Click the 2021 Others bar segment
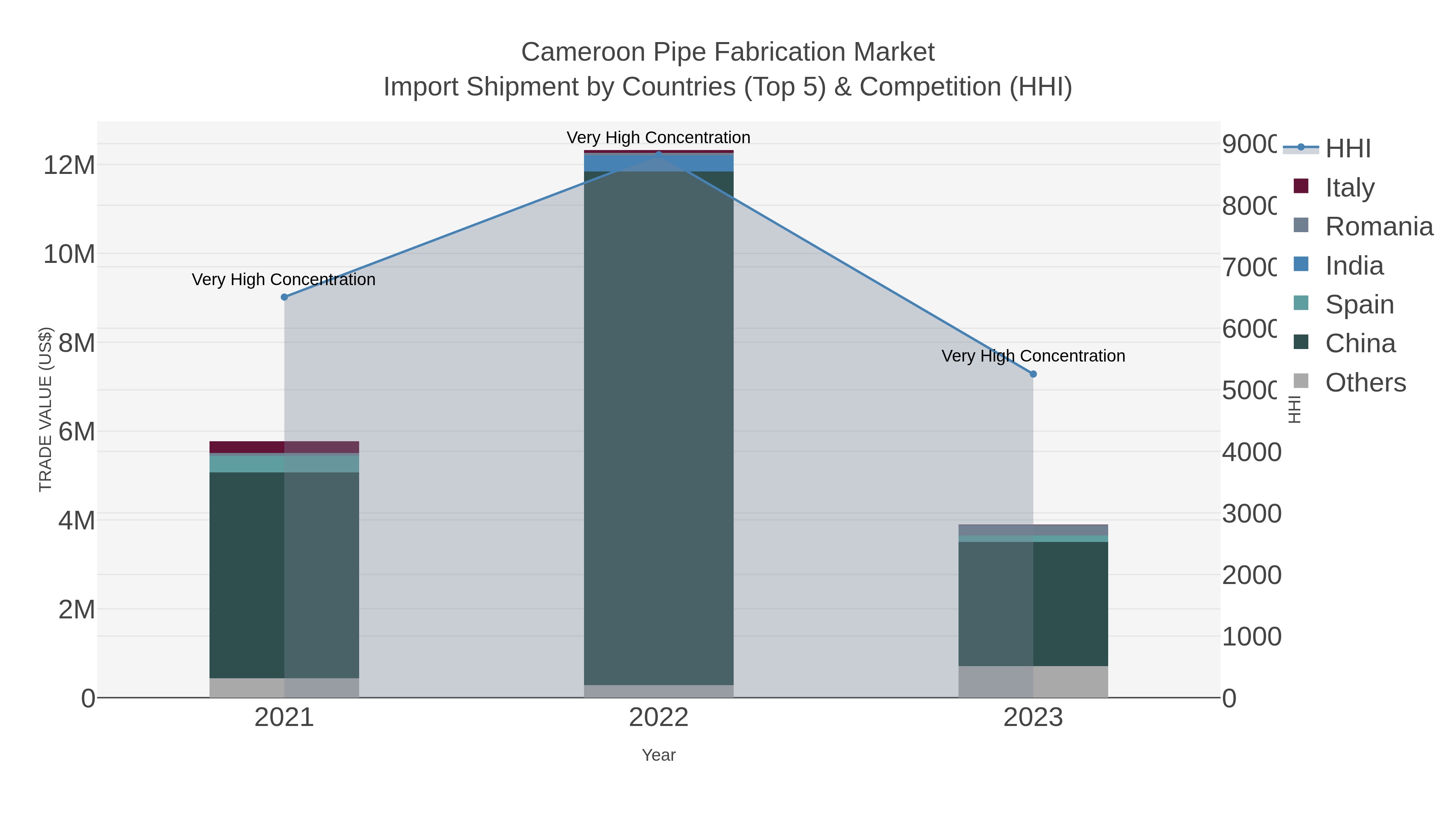Image resolution: width=1456 pixels, height=819 pixels. coord(284,688)
